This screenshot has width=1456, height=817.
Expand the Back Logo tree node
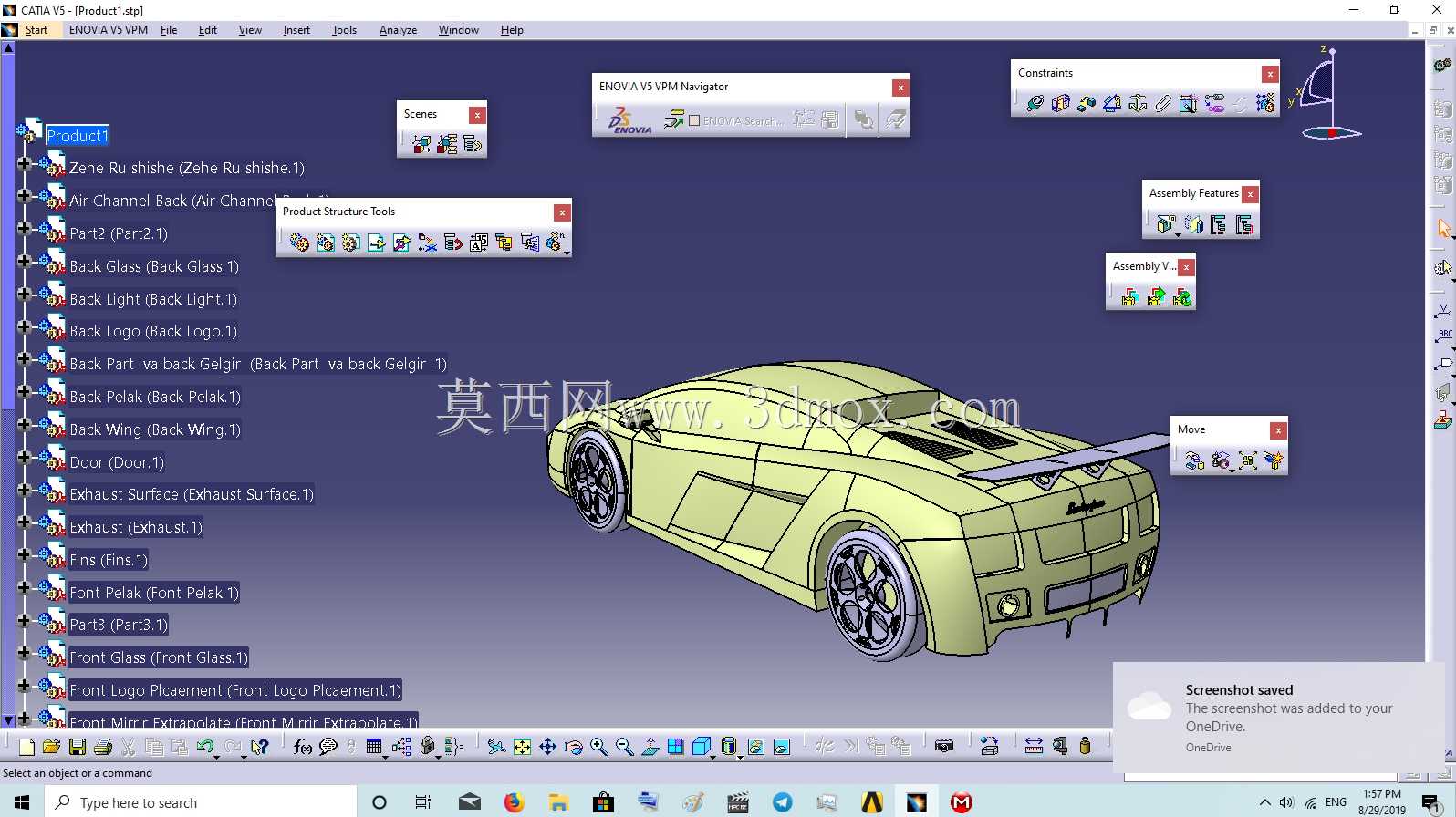pyautogui.click(x=25, y=327)
